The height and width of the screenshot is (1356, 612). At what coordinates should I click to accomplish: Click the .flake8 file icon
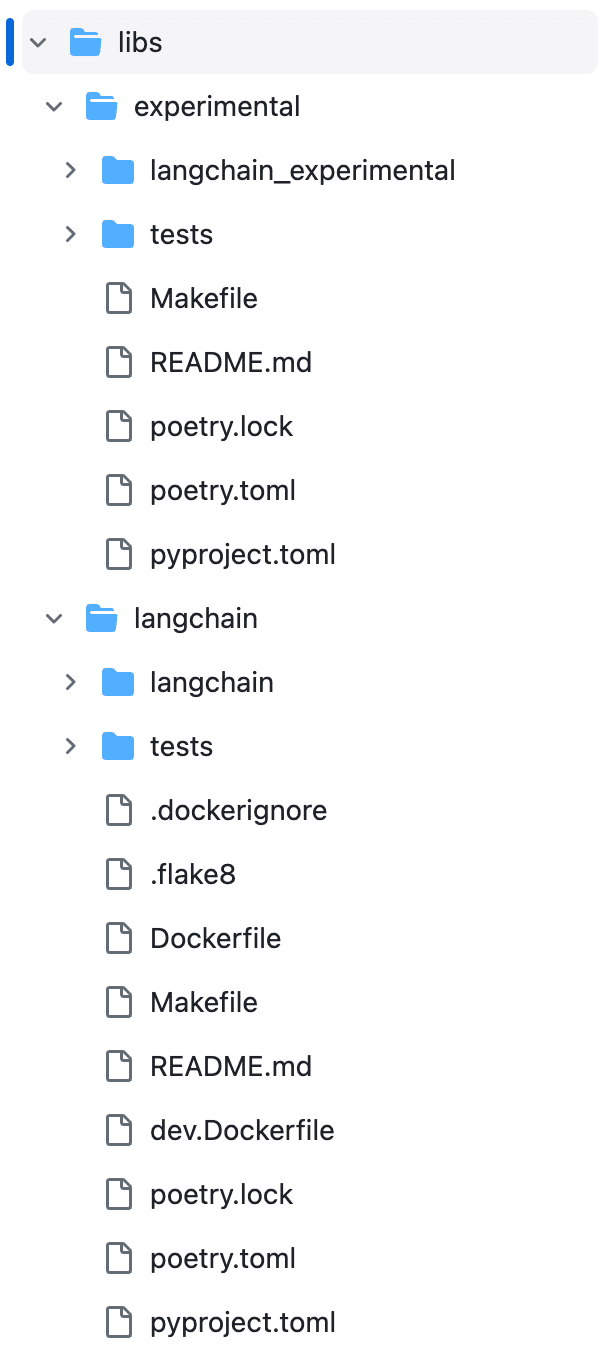(x=119, y=874)
